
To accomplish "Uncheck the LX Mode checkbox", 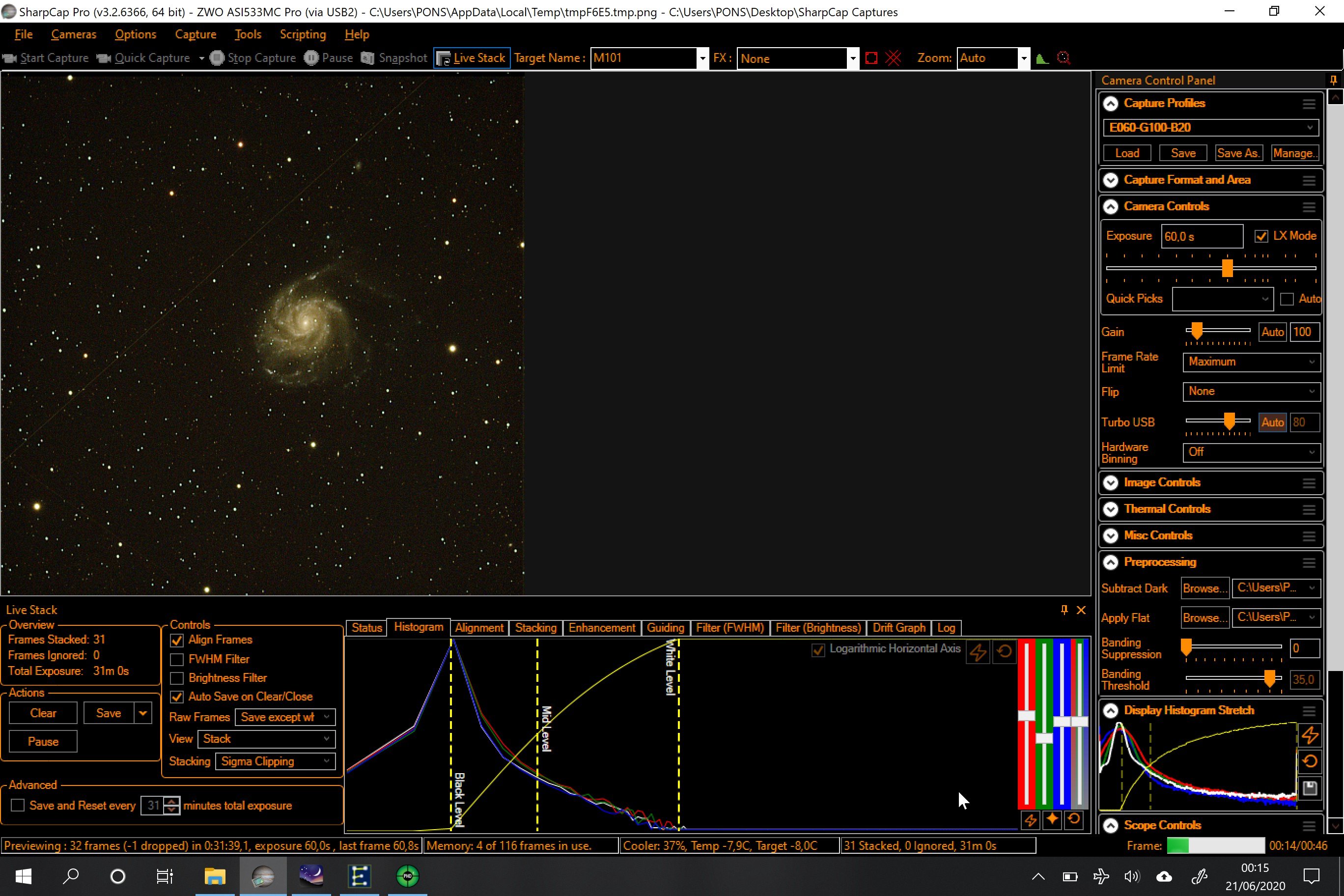I will coord(1261,236).
